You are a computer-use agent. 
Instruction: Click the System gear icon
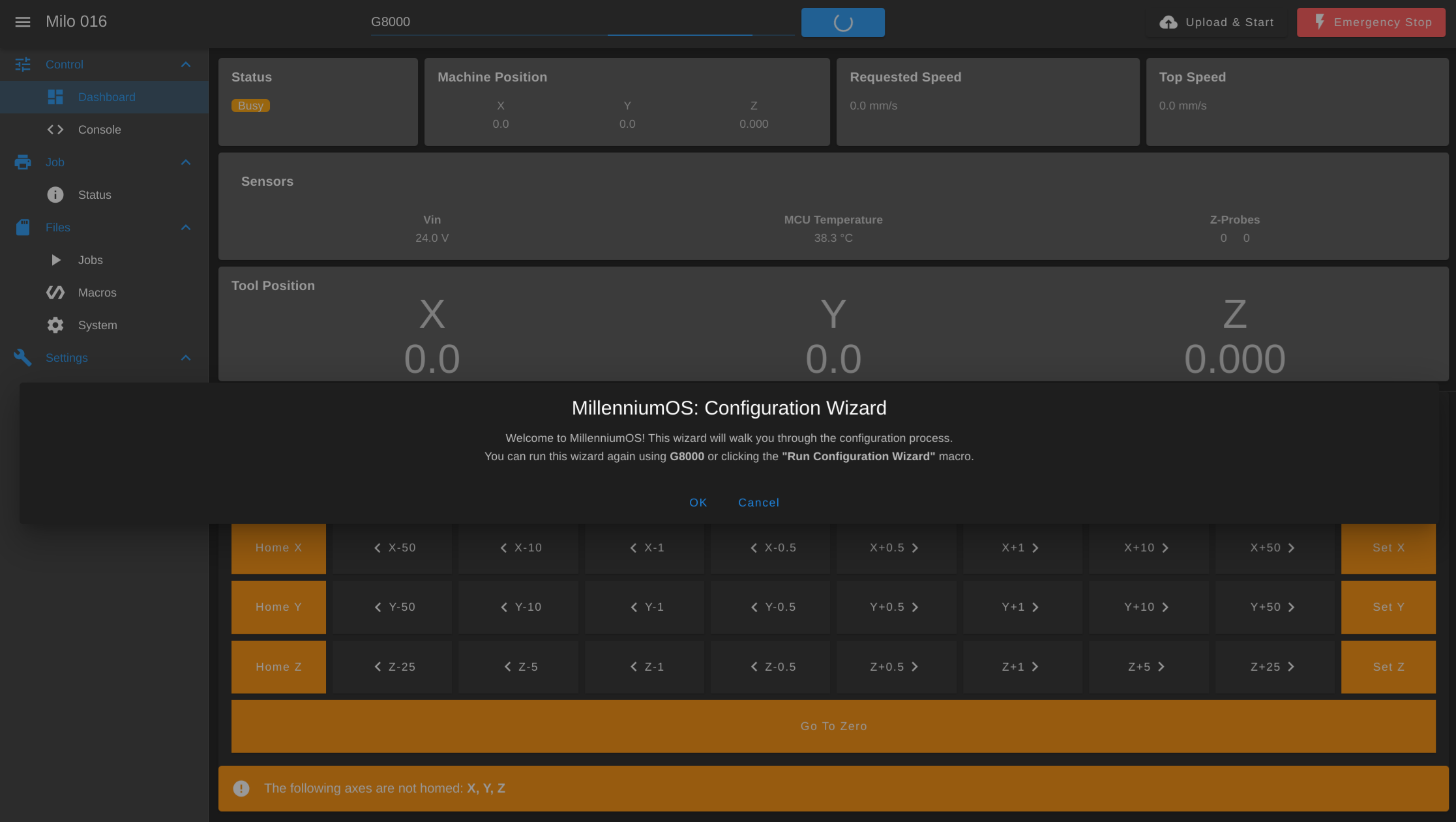tap(55, 325)
